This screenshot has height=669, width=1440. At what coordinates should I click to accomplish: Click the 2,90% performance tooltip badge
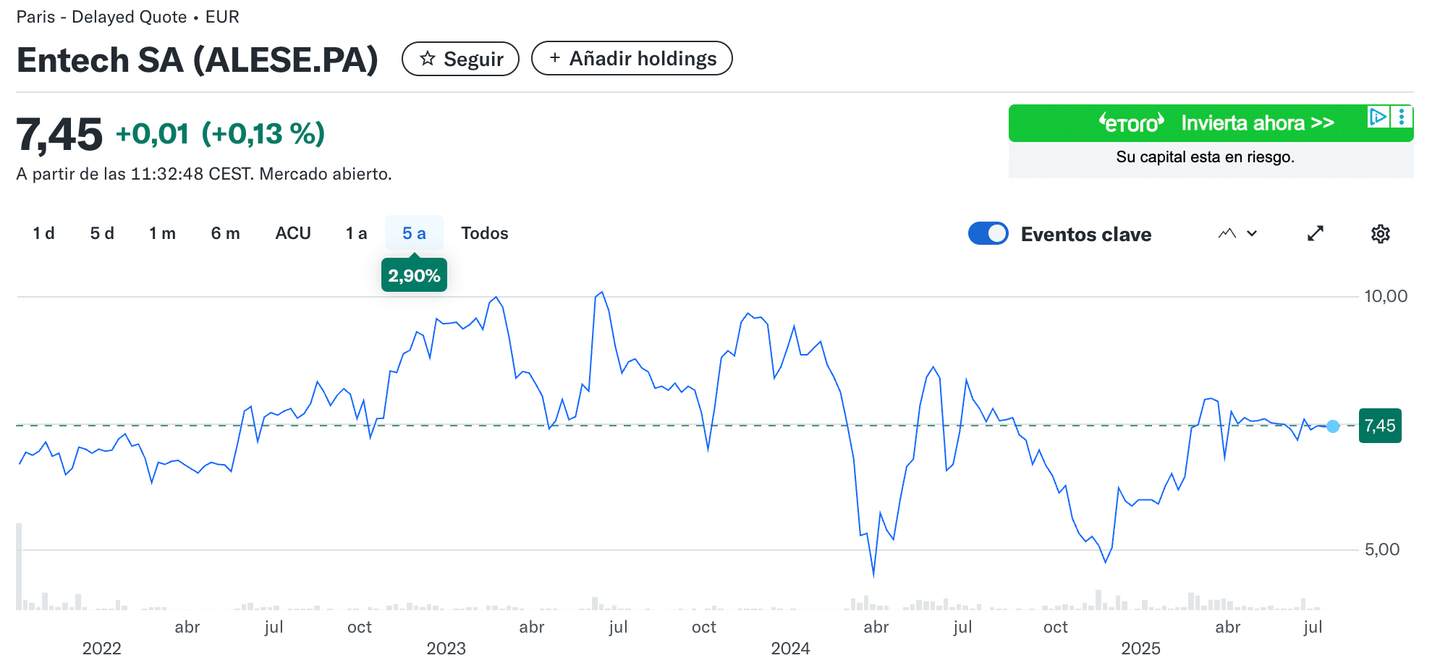(414, 276)
